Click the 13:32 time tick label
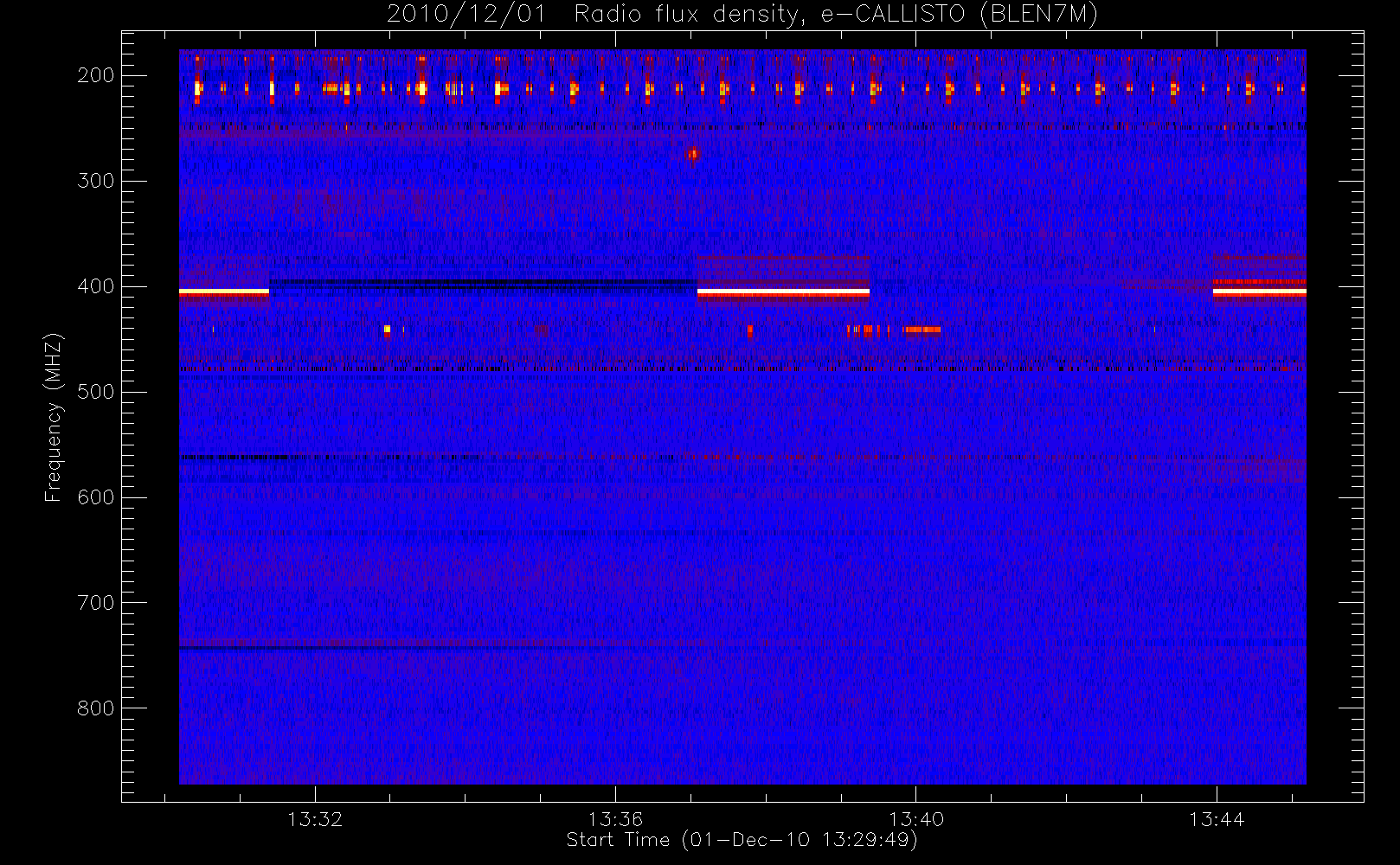1400x865 pixels. coord(315,819)
